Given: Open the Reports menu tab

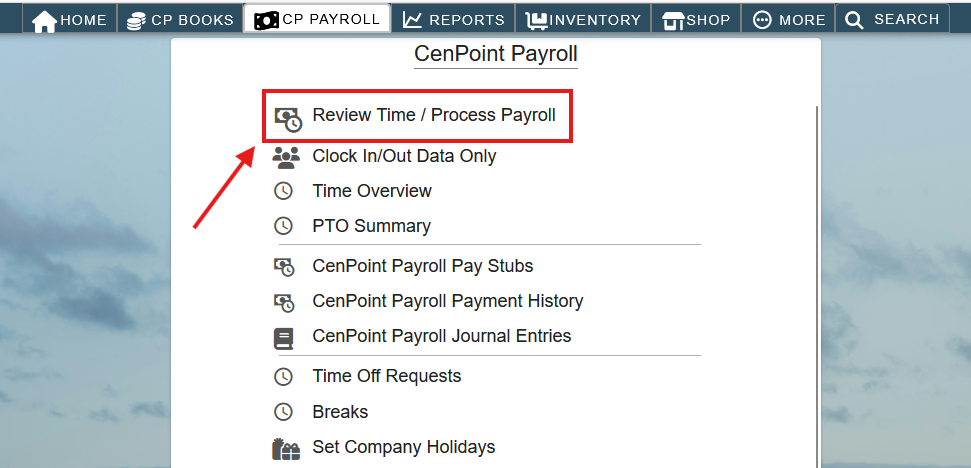Looking at the screenshot, I should 453,19.
